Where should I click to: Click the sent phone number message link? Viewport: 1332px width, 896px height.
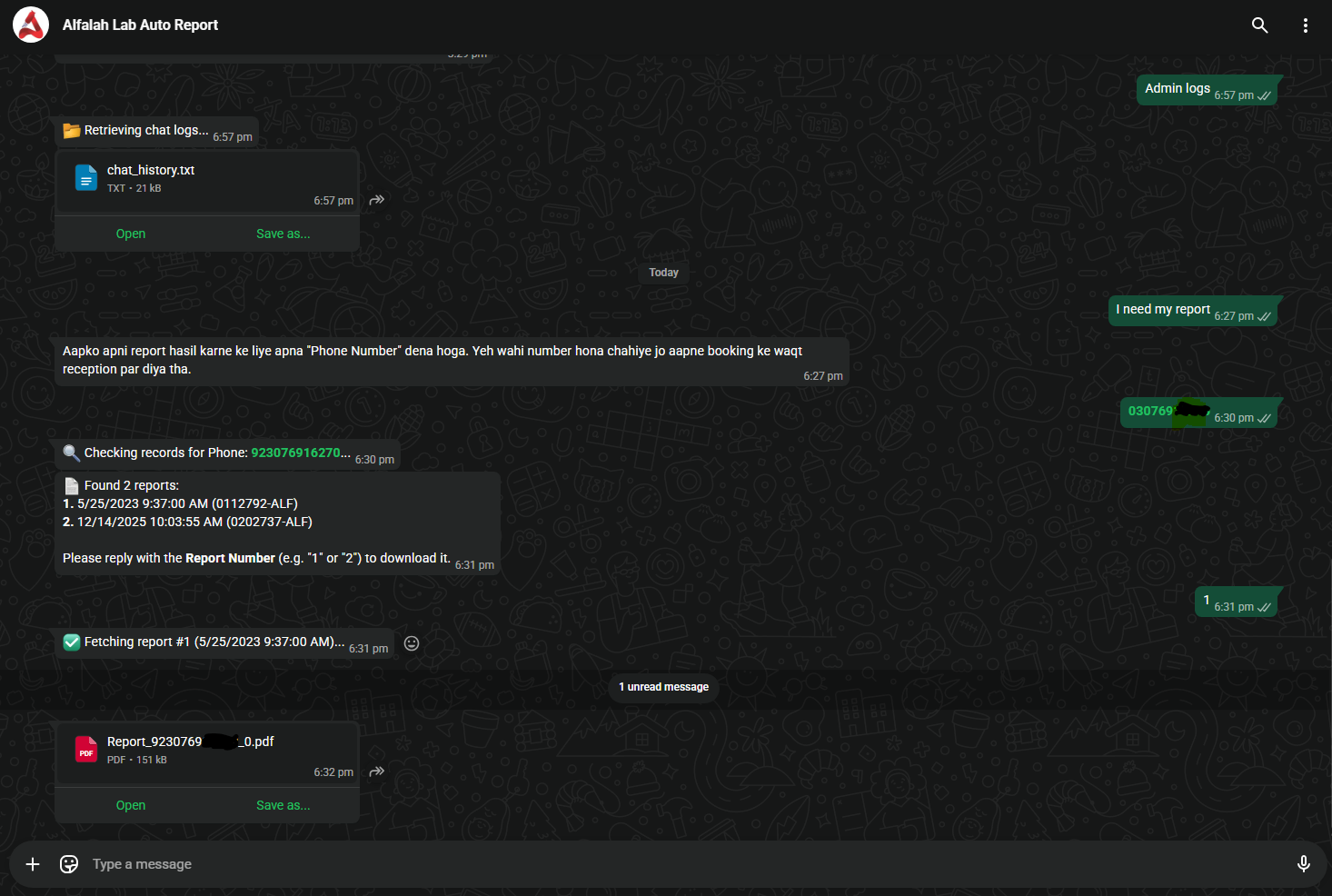[x=1151, y=412]
